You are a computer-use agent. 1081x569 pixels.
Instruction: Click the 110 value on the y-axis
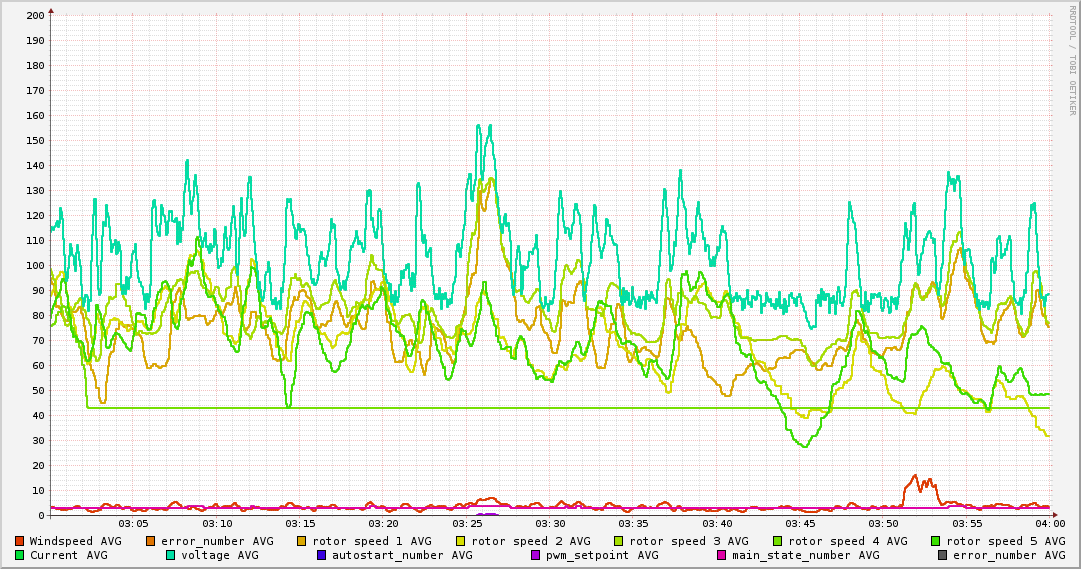tap(35, 240)
